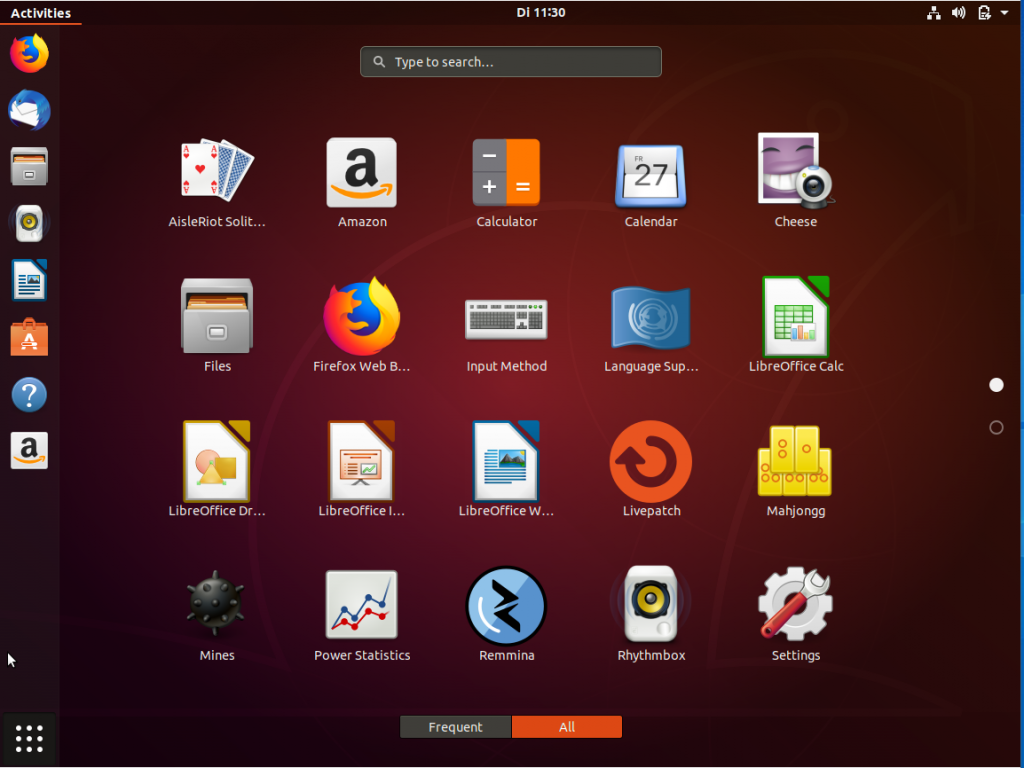1024x768 pixels.
Task: Open LibreOffice Writer from the dock
Action: [x=29, y=280]
